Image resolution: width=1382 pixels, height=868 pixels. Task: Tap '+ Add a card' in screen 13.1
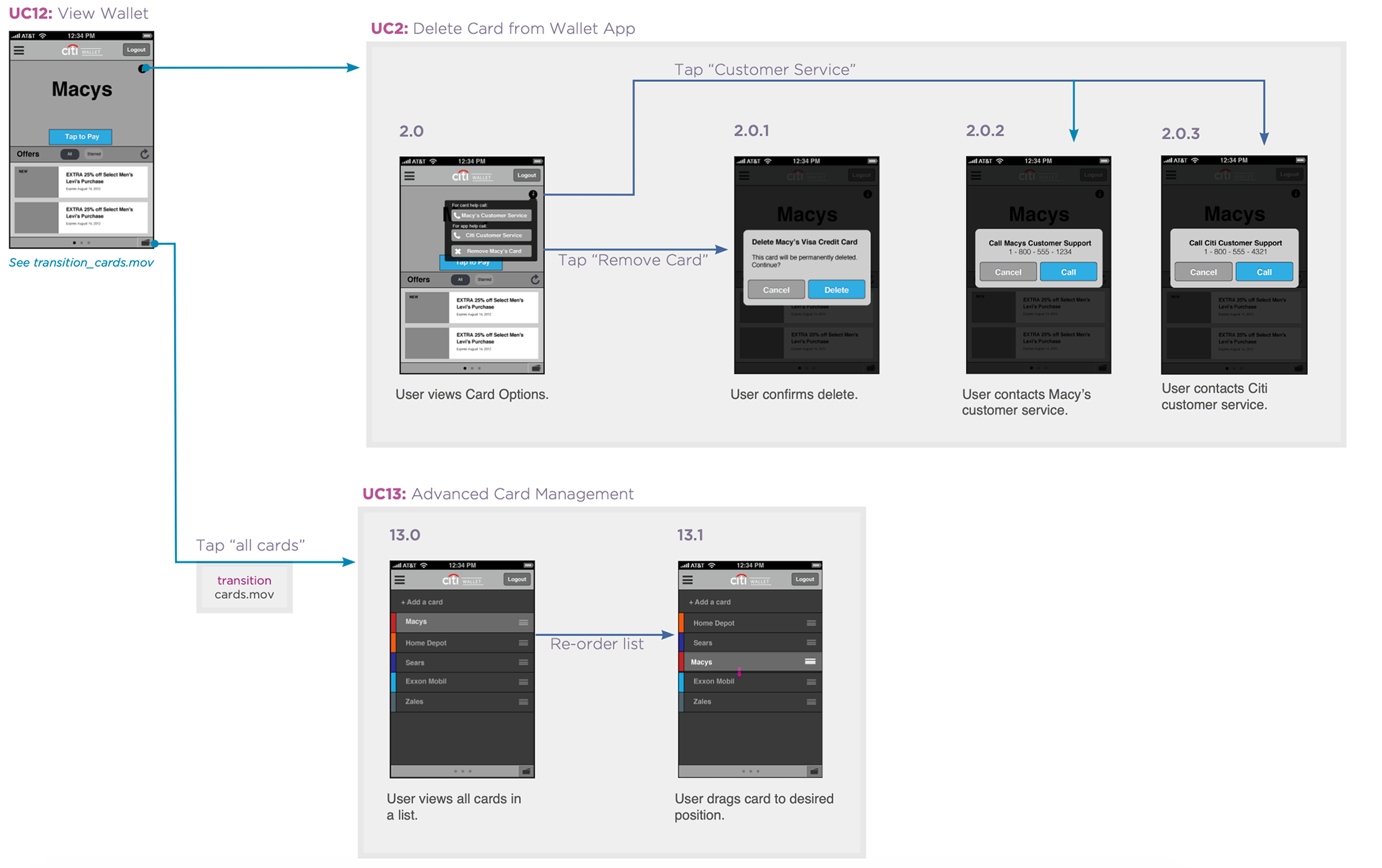click(710, 602)
